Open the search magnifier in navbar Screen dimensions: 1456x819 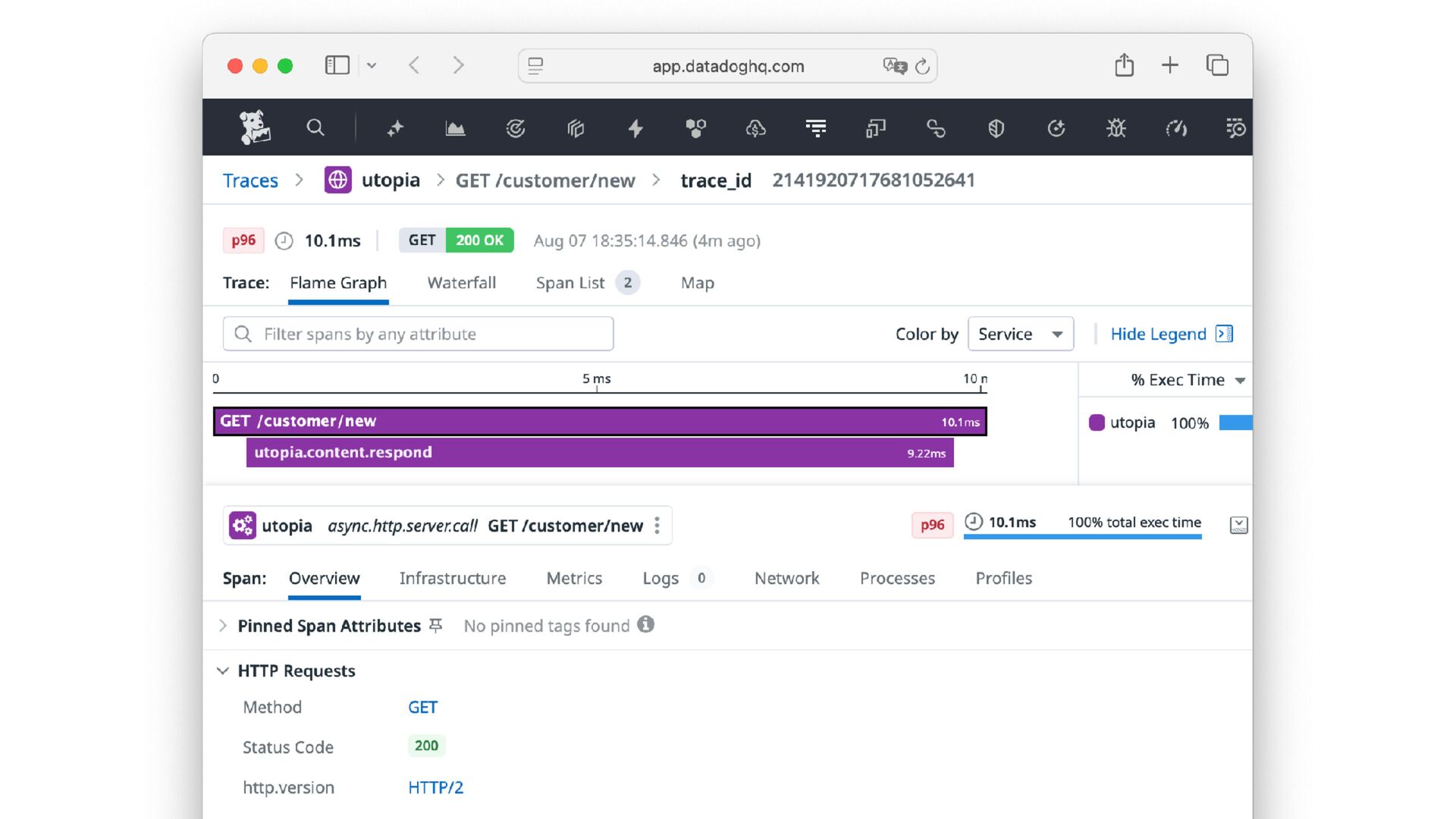click(315, 127)
